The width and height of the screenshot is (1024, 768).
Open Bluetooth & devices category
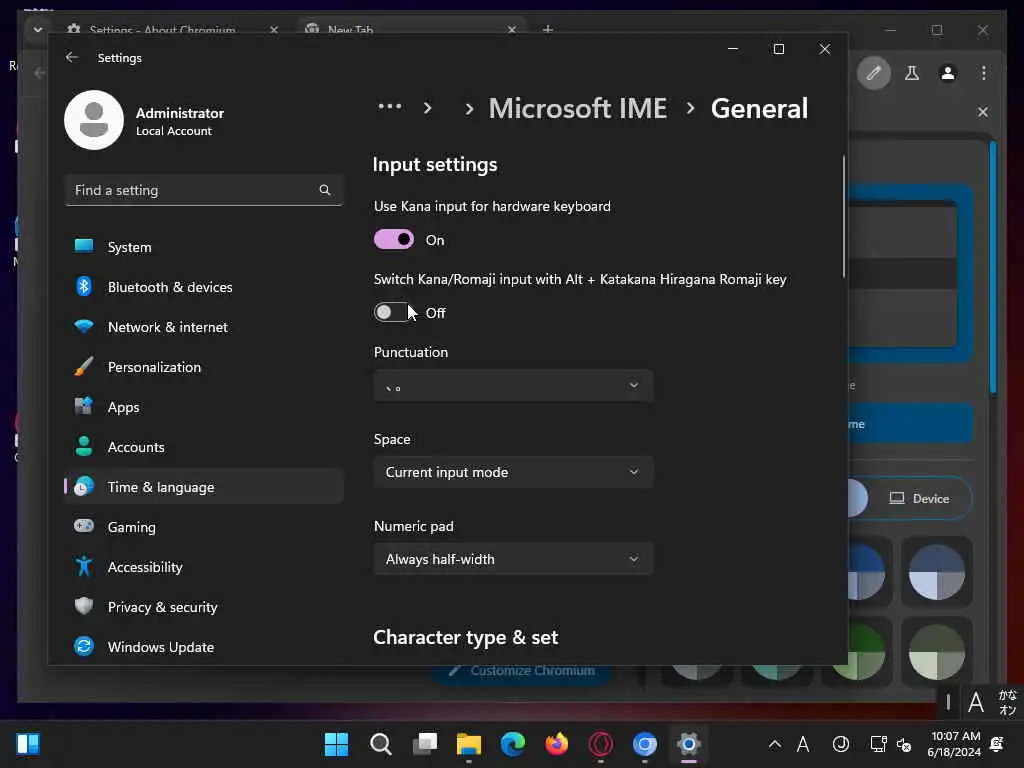click(204, 287)
